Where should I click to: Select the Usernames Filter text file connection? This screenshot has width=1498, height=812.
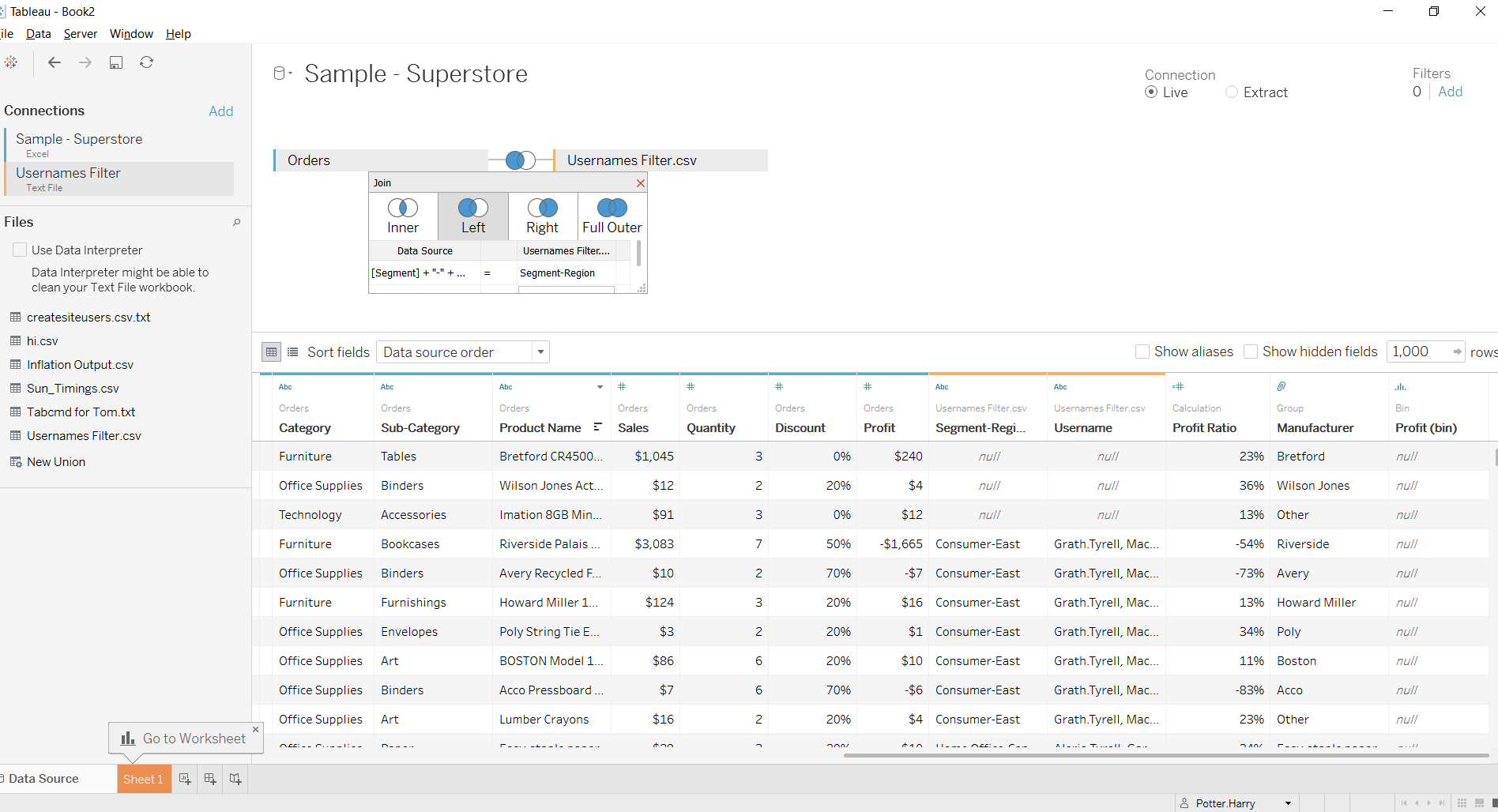119,179
